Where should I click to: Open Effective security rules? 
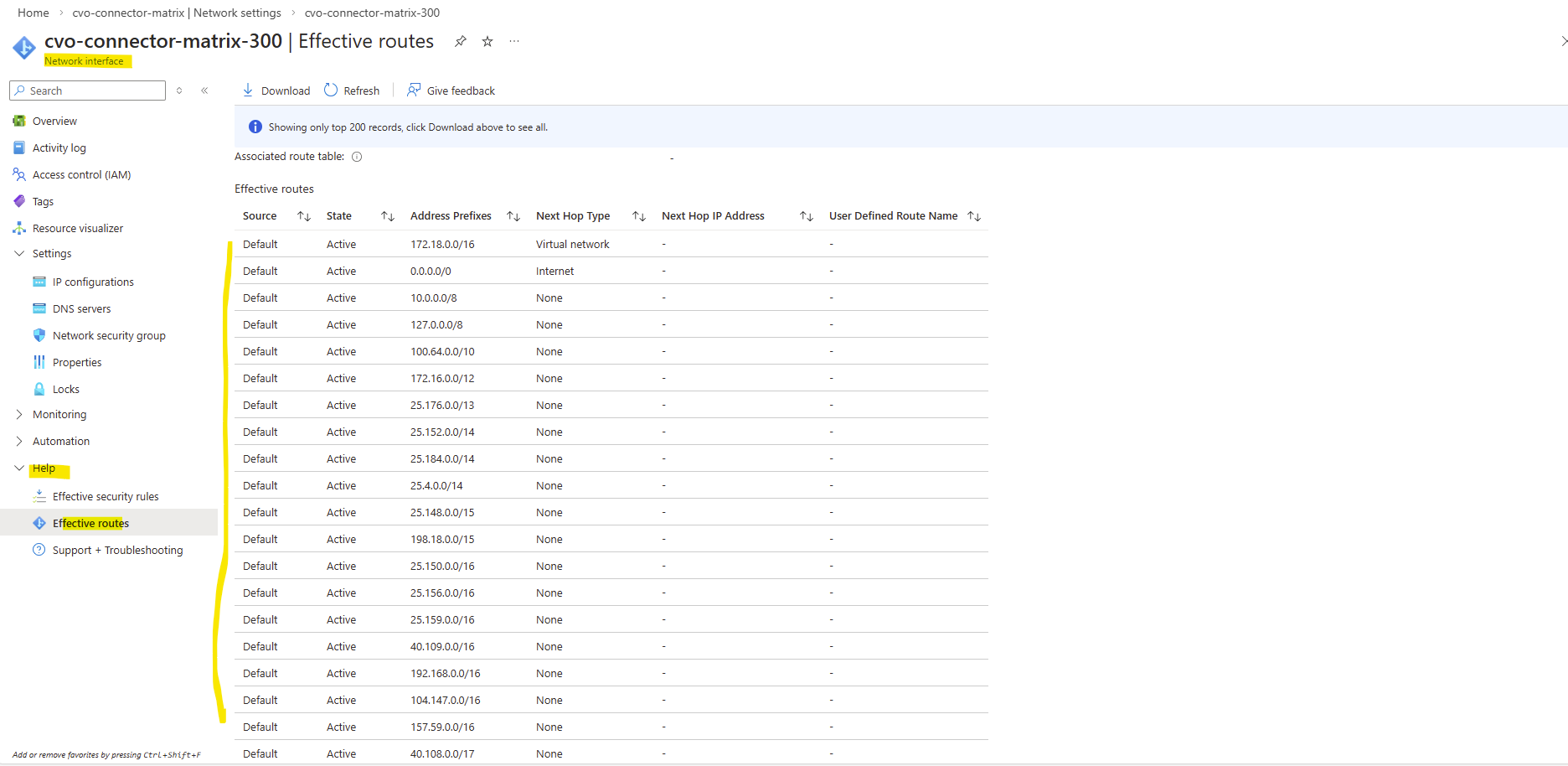(x=106, y=496)
